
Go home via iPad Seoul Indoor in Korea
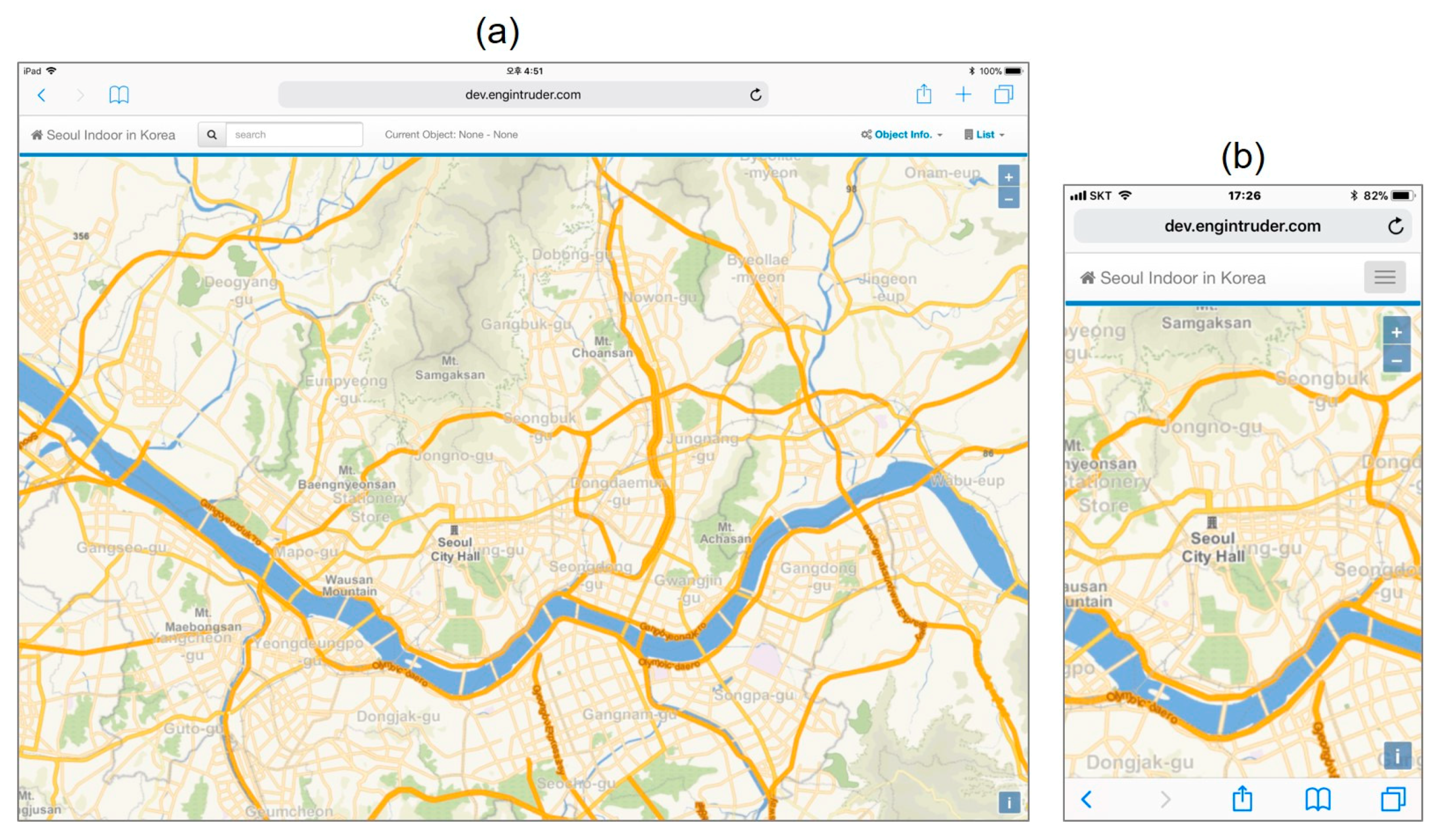(104, 135)
